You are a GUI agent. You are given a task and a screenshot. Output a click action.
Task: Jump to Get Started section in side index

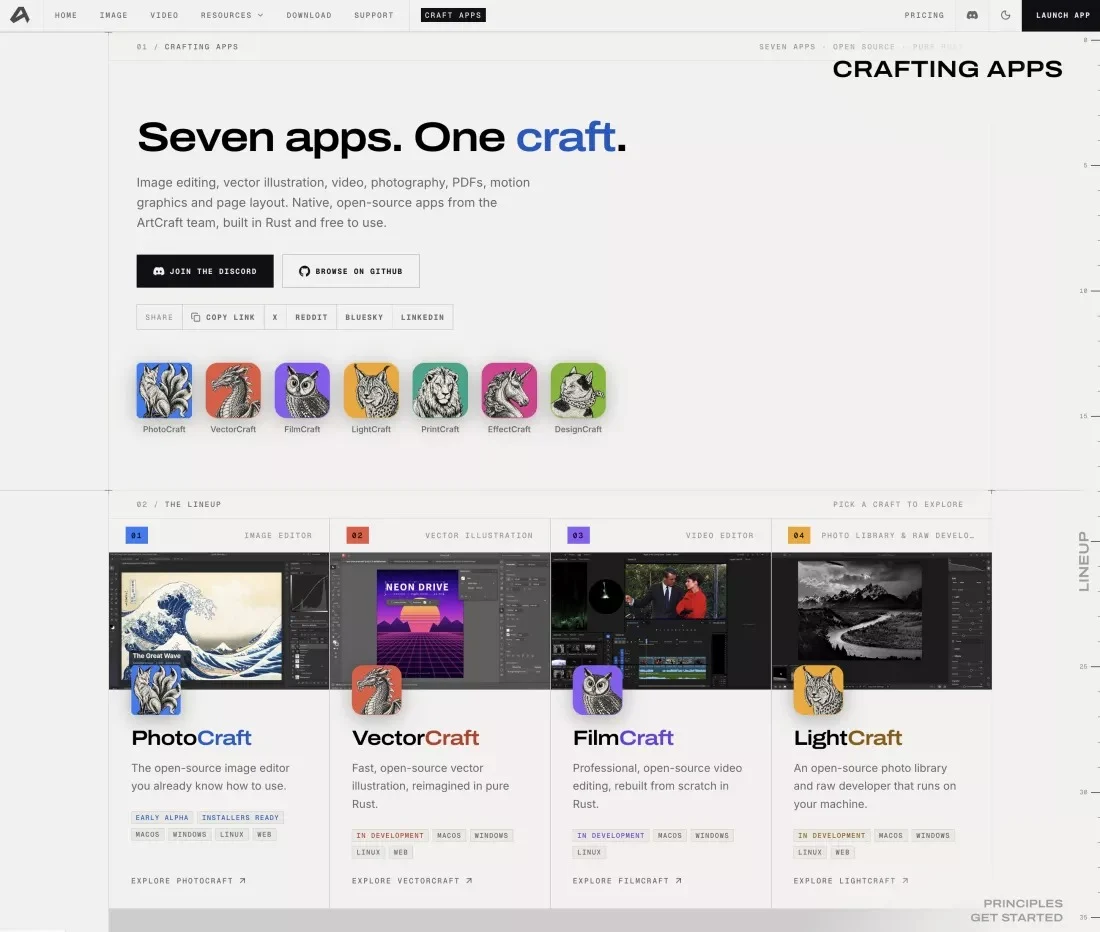pyautogui.click(x=1017, y=917)
